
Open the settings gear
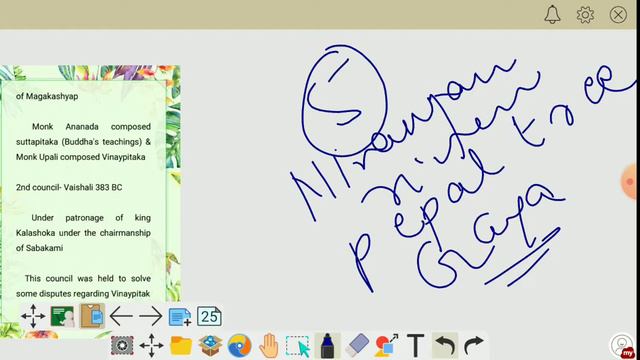585,15
